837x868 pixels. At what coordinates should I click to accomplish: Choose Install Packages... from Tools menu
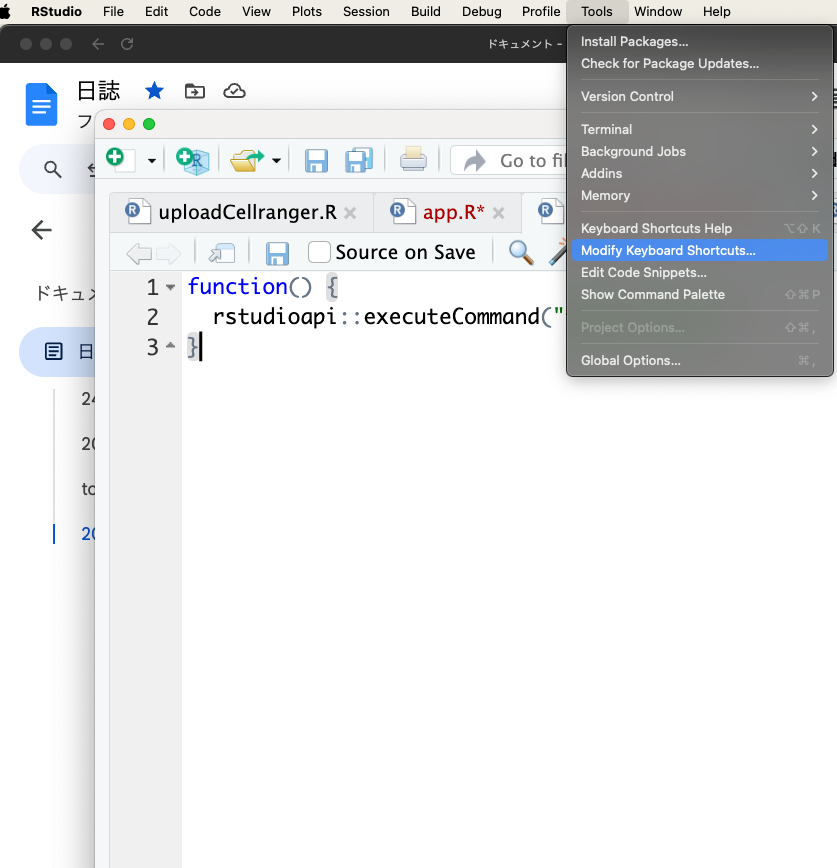coord(699,42)
